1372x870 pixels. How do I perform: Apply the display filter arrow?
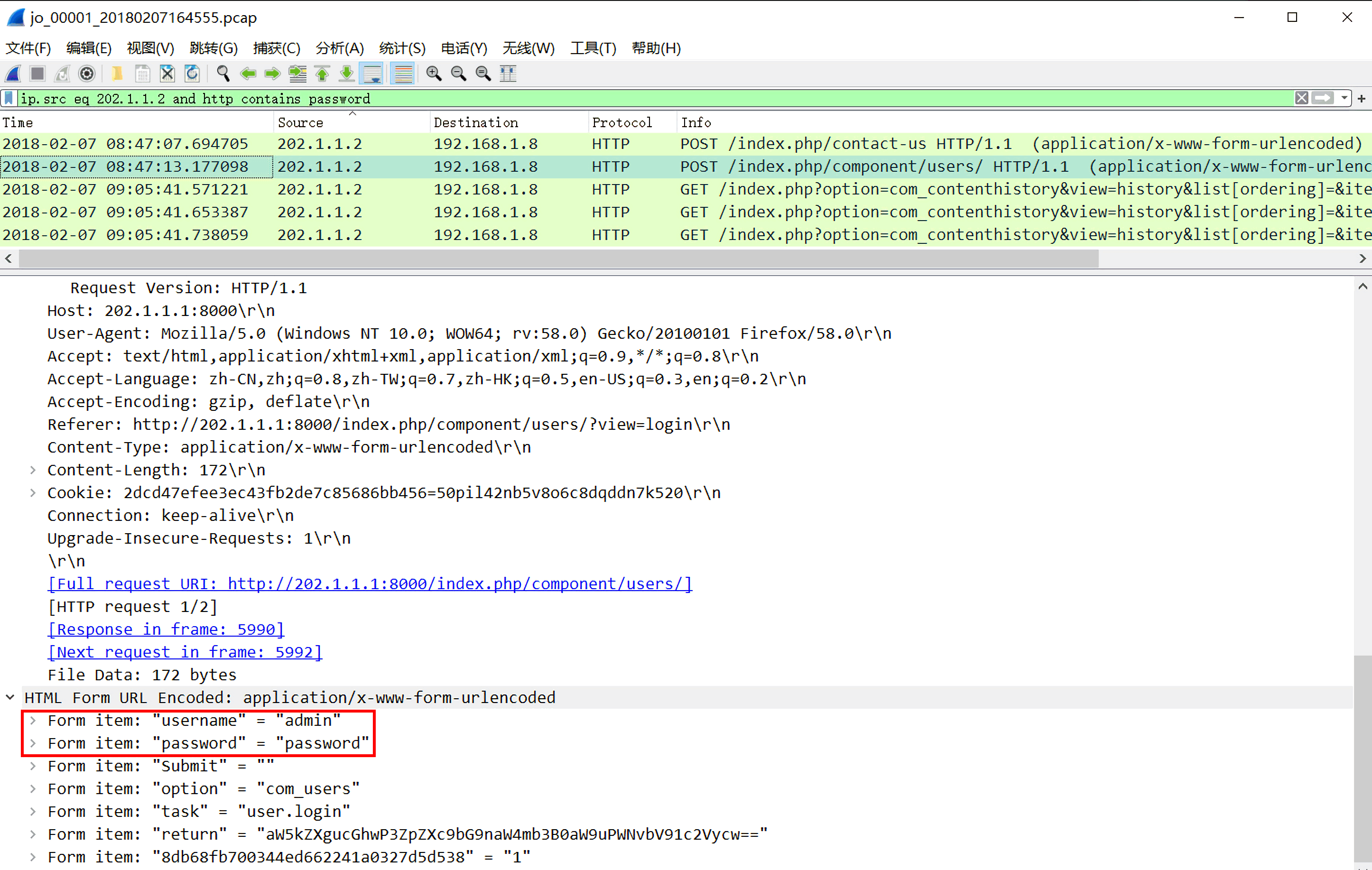[1323, 98]
